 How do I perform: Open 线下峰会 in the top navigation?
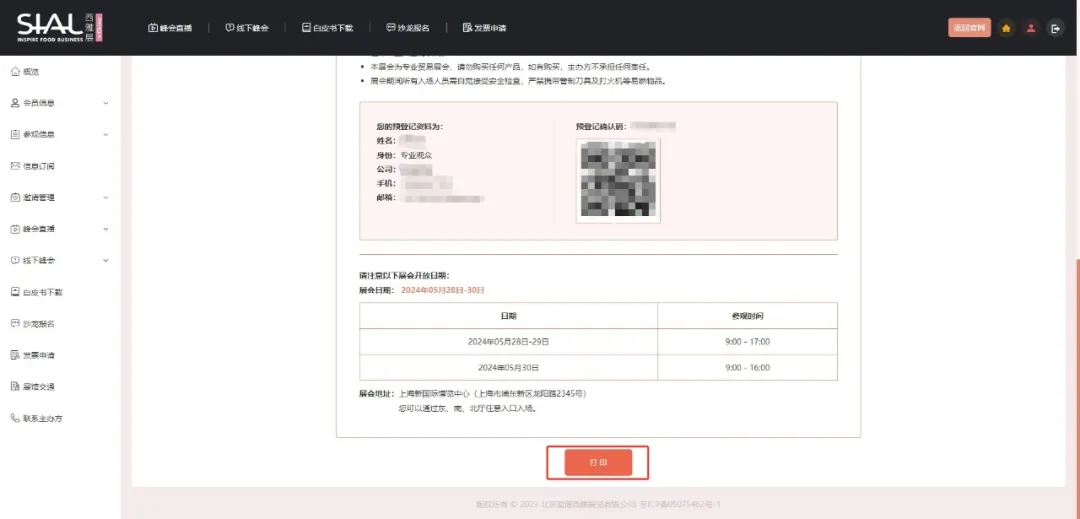pos(247,28)
